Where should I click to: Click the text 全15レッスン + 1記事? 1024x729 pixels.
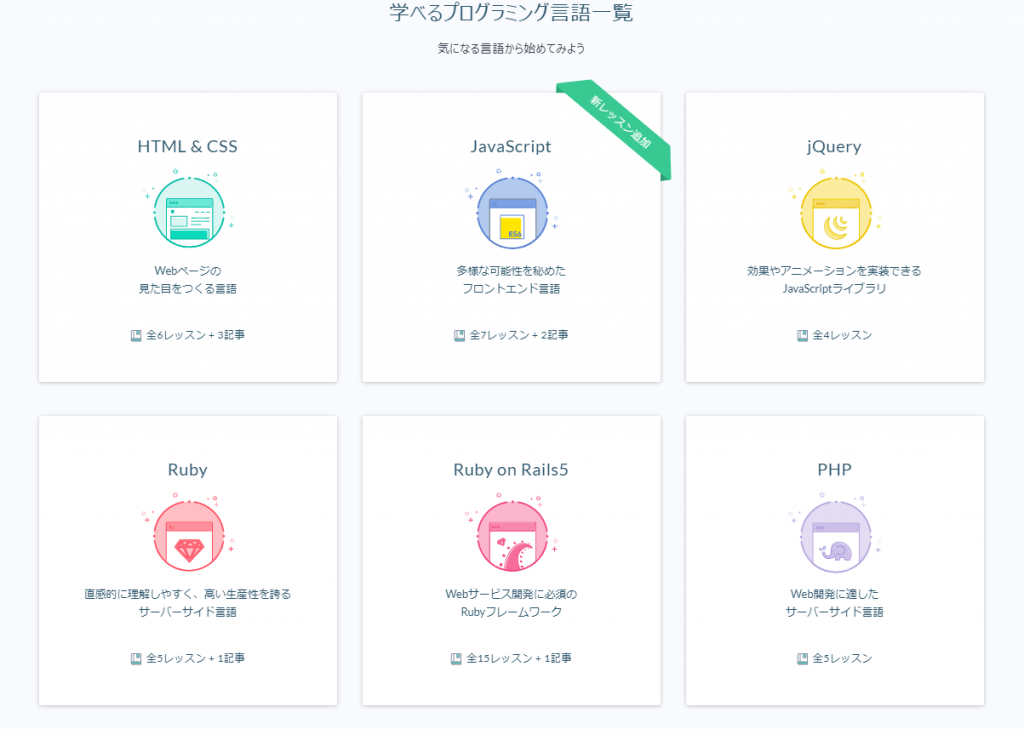click(x=519, y=658)
